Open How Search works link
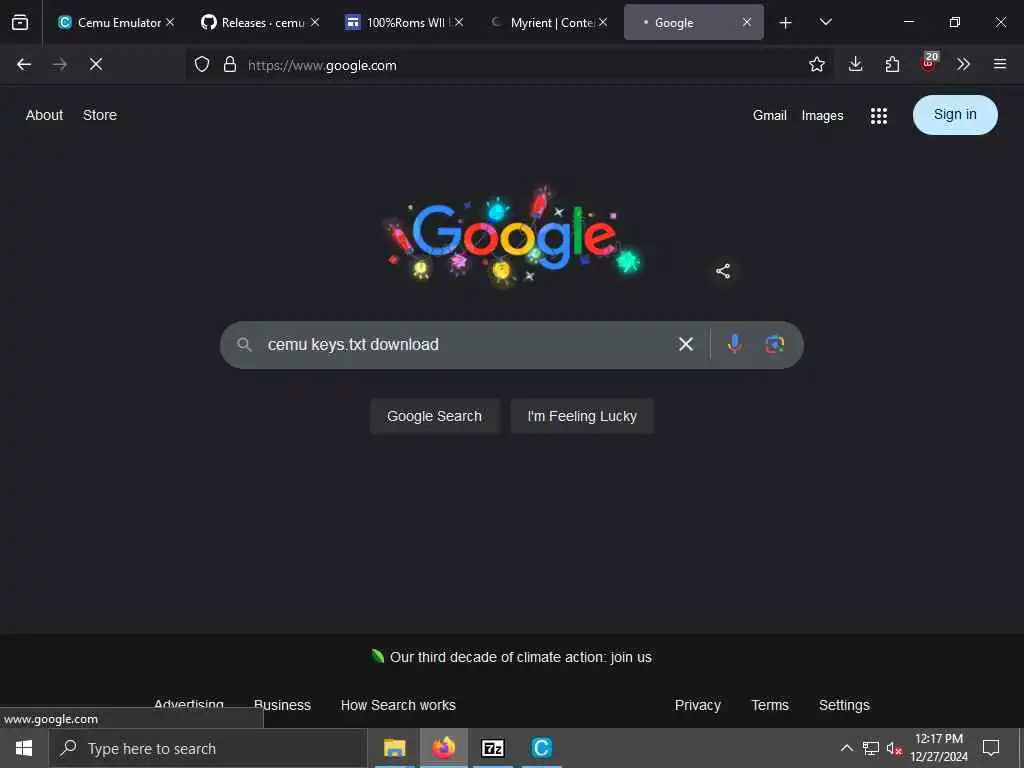Image resolution: width=1024 pixels, height=768 pixels. pyautogui.click(x=398, y=705)
